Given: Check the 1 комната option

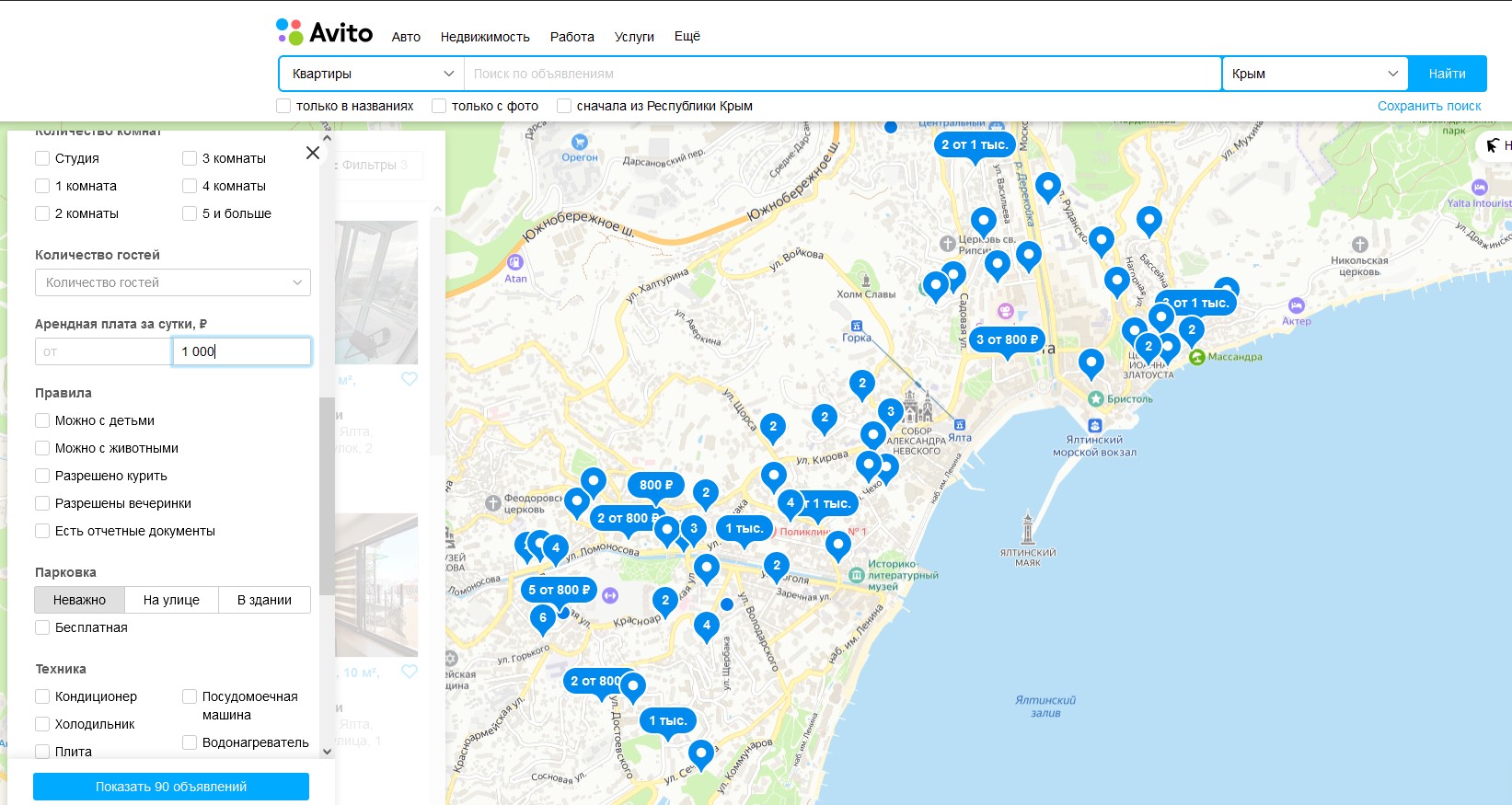Looking at the screenshot, I should tap(42, 186).
